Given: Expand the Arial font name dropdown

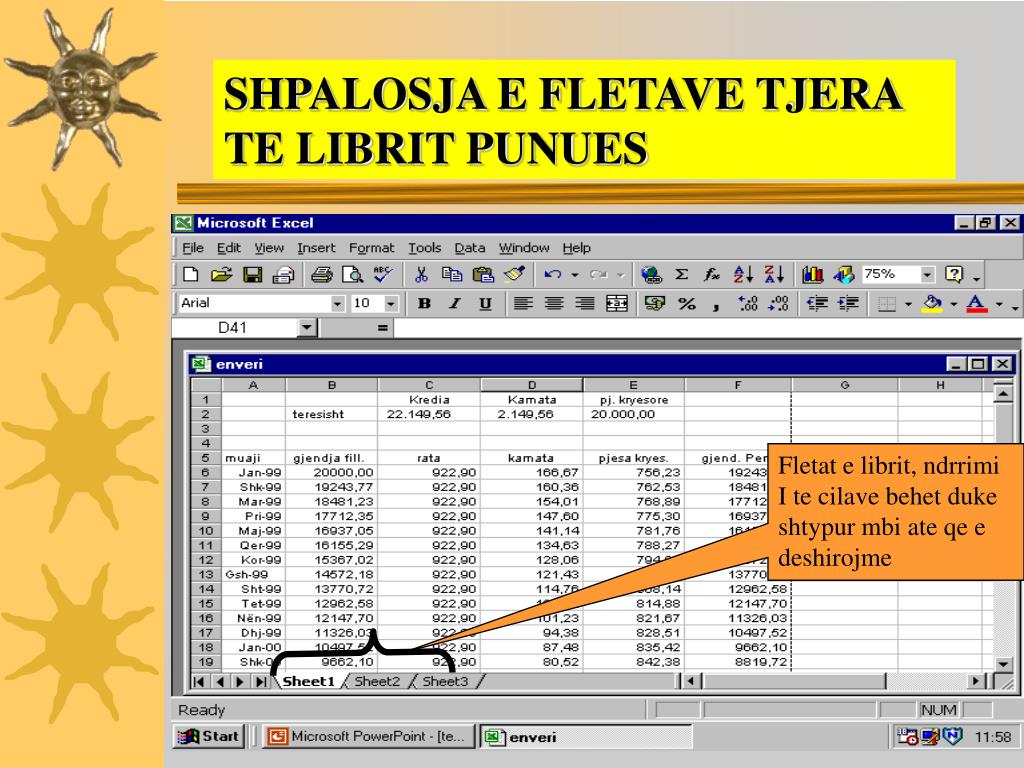Looking at the screenshot, I should pyautogui.click(x=337, y=304).
